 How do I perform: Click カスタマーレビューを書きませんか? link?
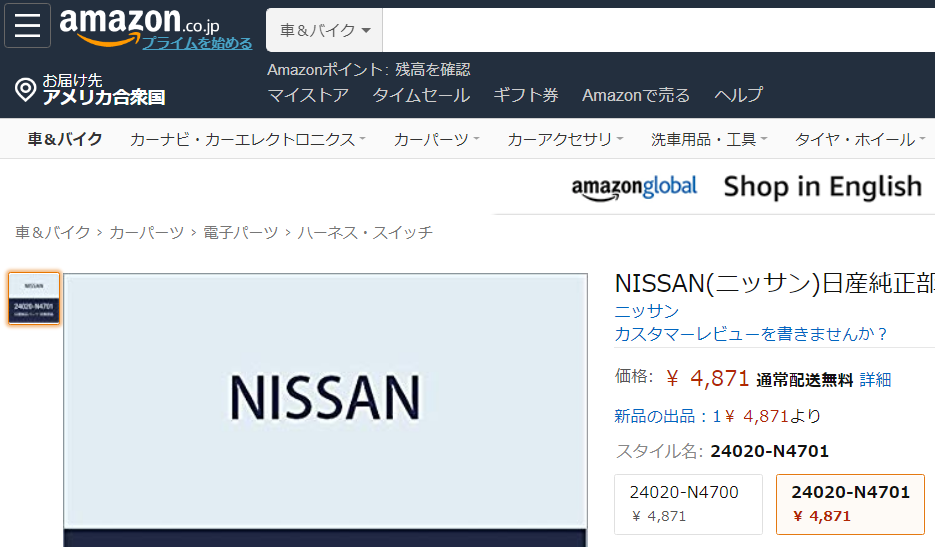coord(751,333)
